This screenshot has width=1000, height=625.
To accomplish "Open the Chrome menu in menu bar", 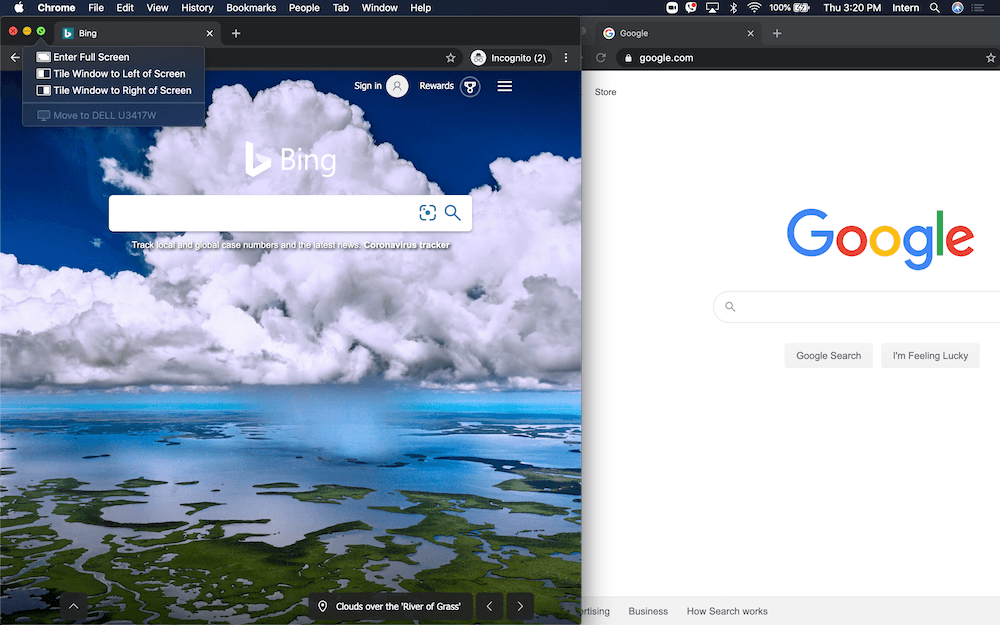I will coord(56,8).
